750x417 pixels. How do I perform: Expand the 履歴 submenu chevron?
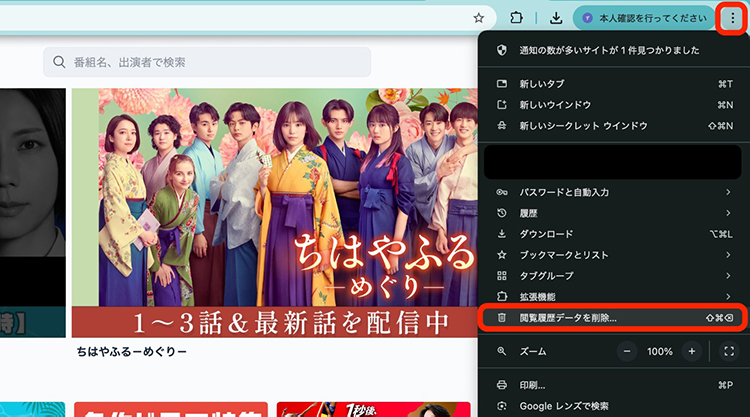pyautogui.click(x=728, y=213)
